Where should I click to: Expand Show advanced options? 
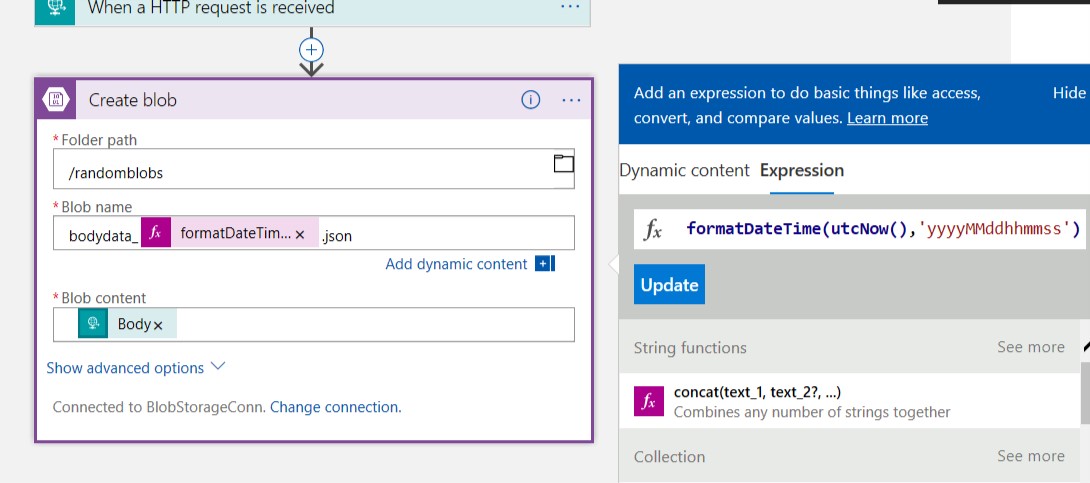coord(136,368)
